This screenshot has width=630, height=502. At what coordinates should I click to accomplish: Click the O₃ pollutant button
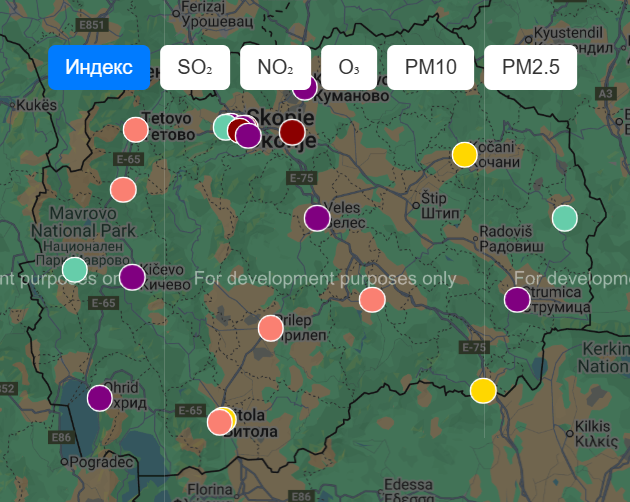coord(349,67)
